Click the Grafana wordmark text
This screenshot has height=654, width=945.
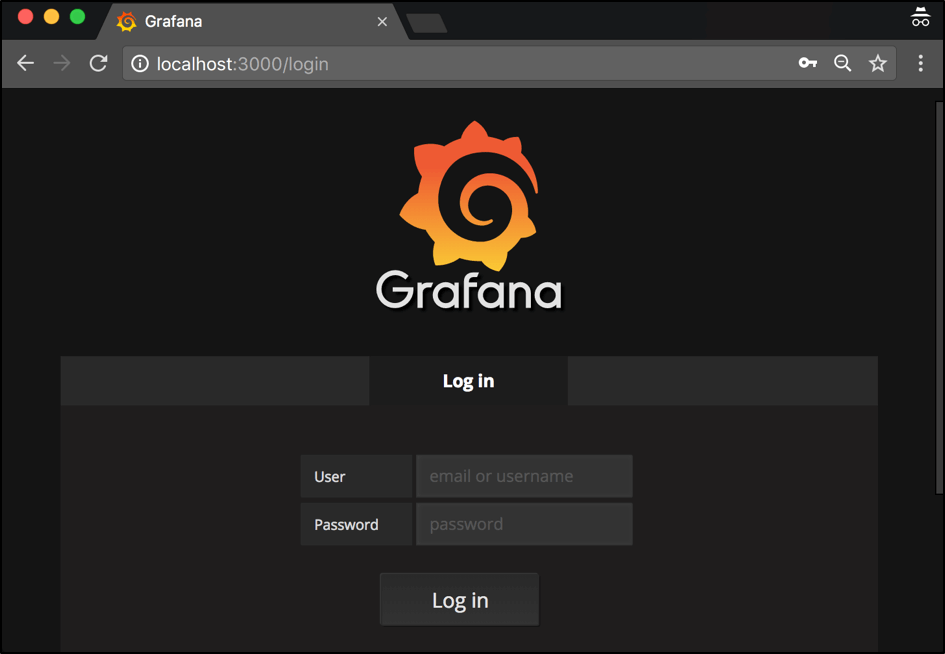coord(469,291)
